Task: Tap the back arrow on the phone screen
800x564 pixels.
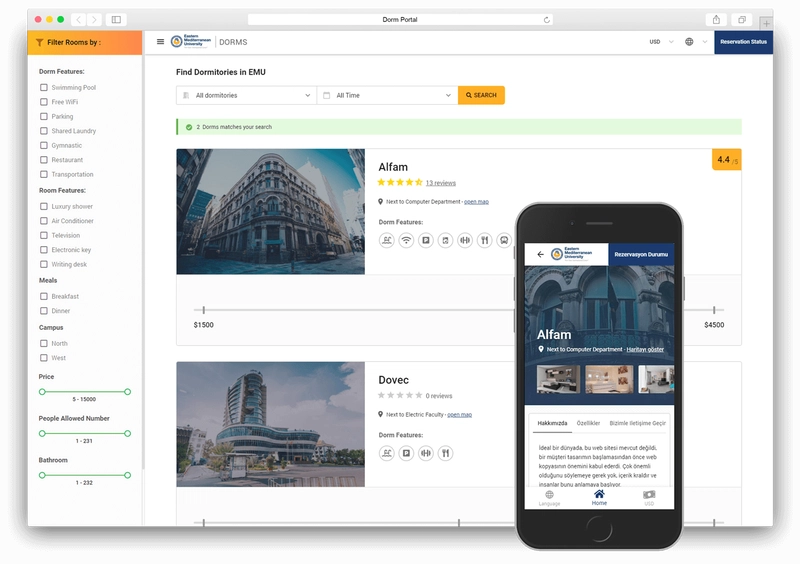Action: (x=540, y=254)
